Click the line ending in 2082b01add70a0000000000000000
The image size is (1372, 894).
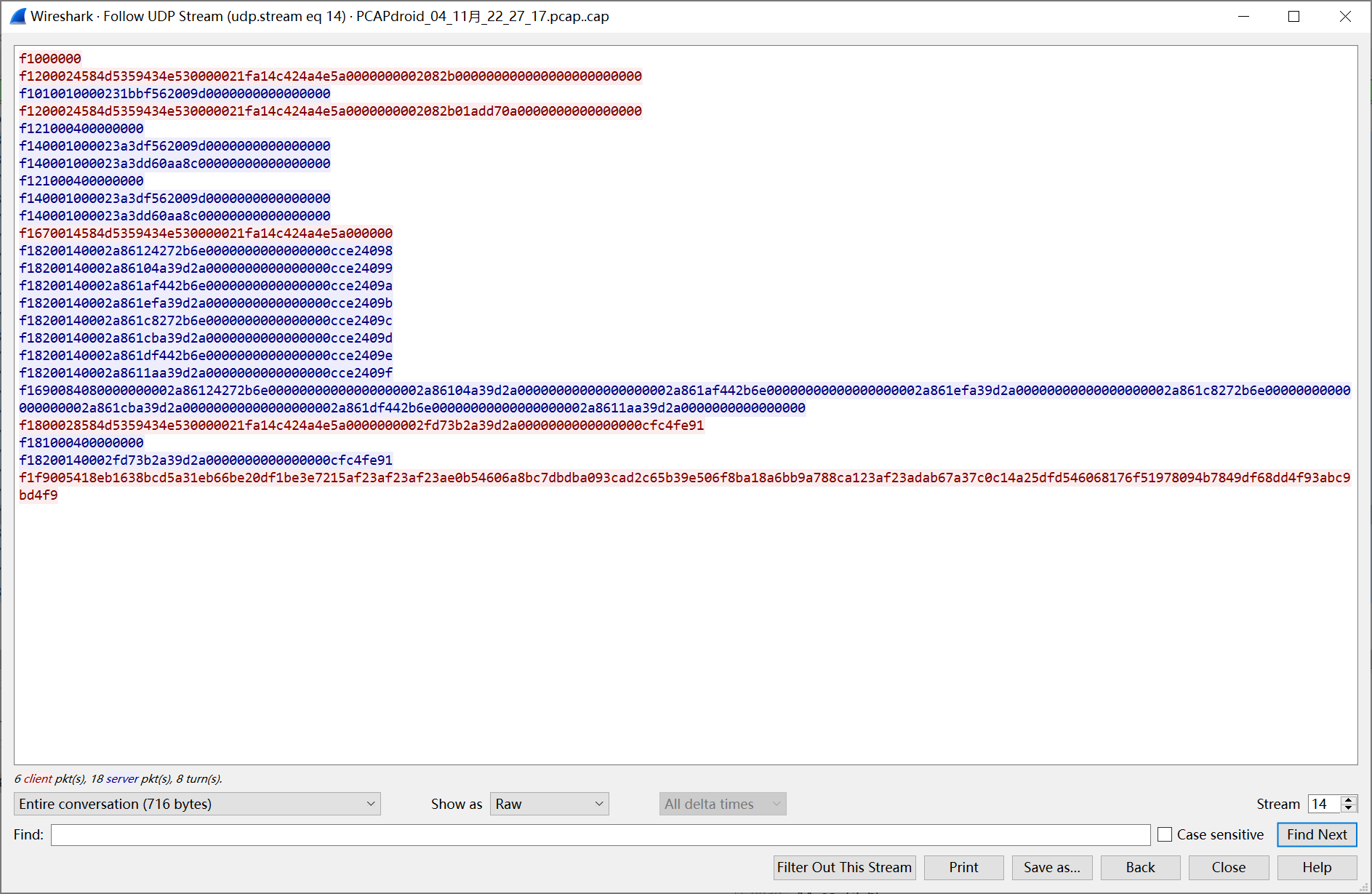coord(330,111)
